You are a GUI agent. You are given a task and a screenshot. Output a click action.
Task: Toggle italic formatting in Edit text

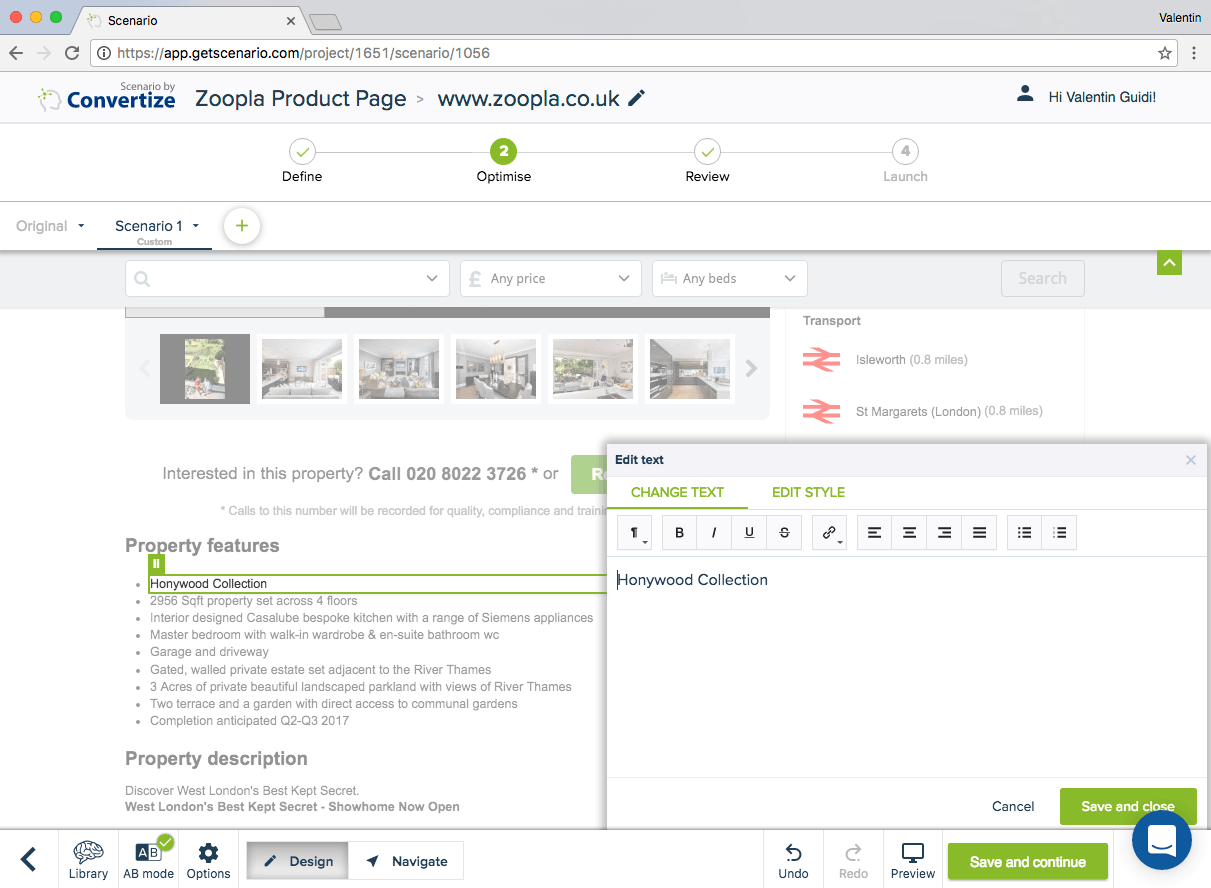click(x=714, y=533)
